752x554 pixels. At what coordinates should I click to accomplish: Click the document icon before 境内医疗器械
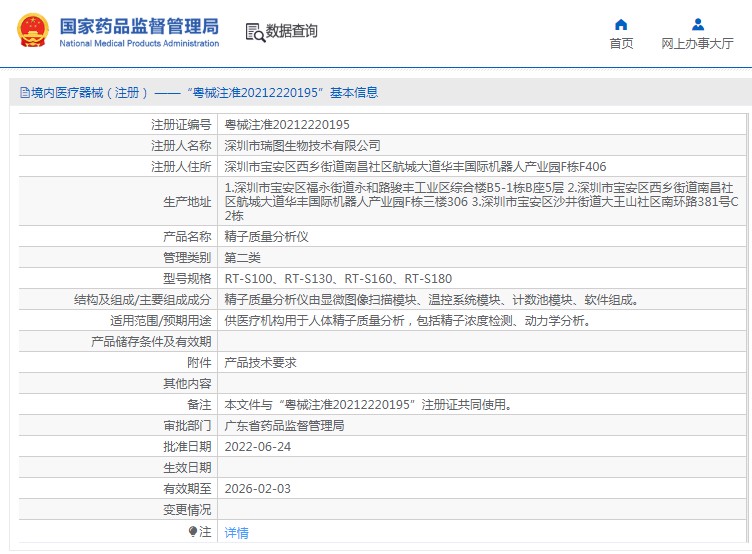(x=24, y=93)
